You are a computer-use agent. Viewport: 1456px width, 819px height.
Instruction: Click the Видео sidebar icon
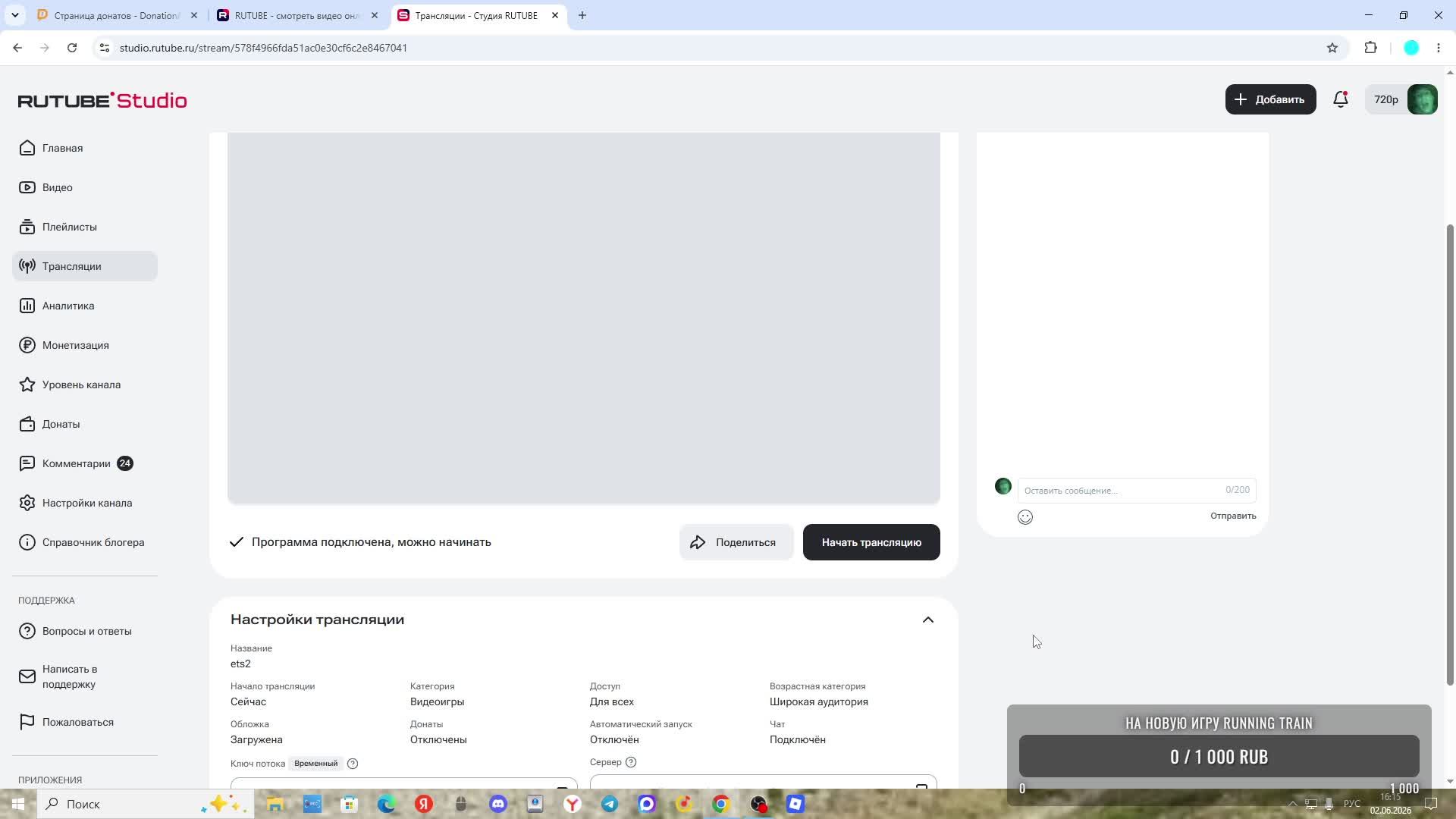pyautogui.click(x=27, y=187)
